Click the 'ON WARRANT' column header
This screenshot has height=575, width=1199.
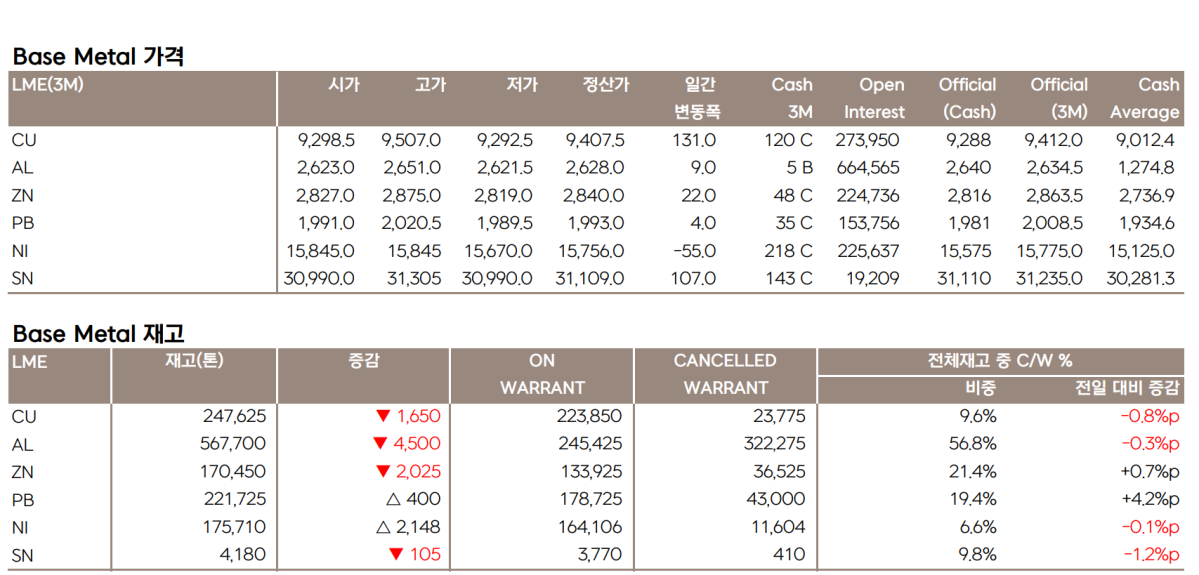pyautogui.click(x=542, y=374)
